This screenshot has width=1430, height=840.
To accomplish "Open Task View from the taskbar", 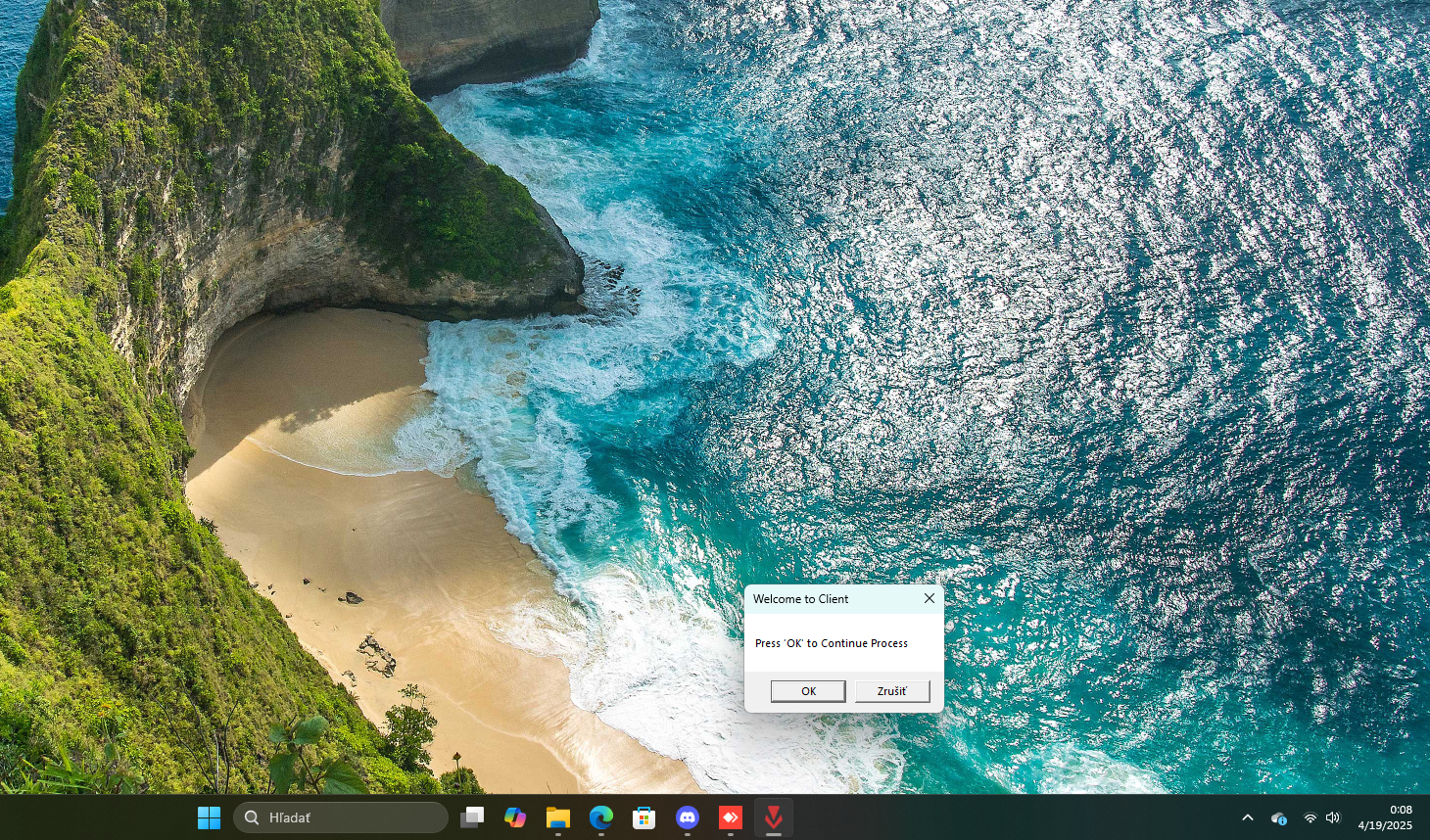I will (472, 817).
